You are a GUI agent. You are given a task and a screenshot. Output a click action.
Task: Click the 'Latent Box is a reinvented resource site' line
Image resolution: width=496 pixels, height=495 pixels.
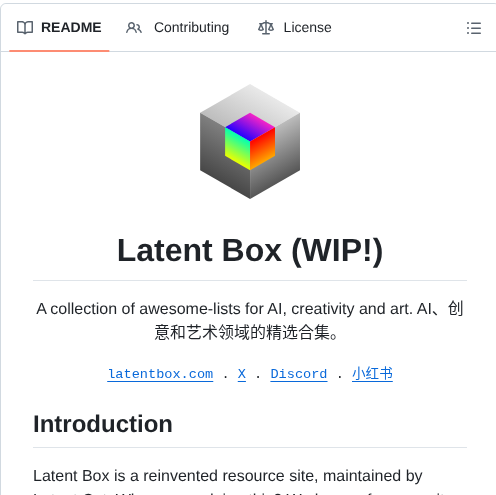click(228, 476)
